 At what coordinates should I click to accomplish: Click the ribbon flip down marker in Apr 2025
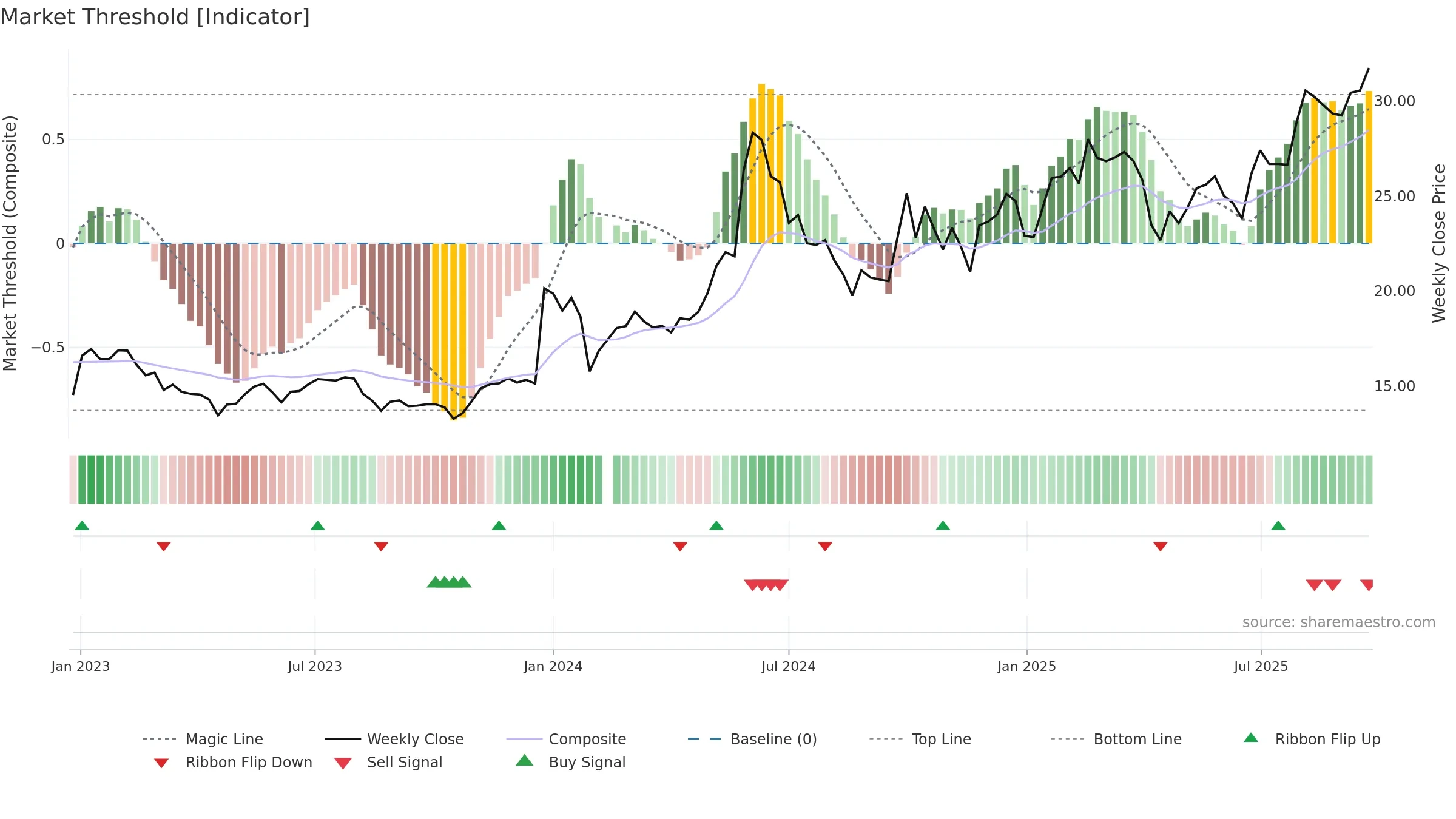(1161, 547)
